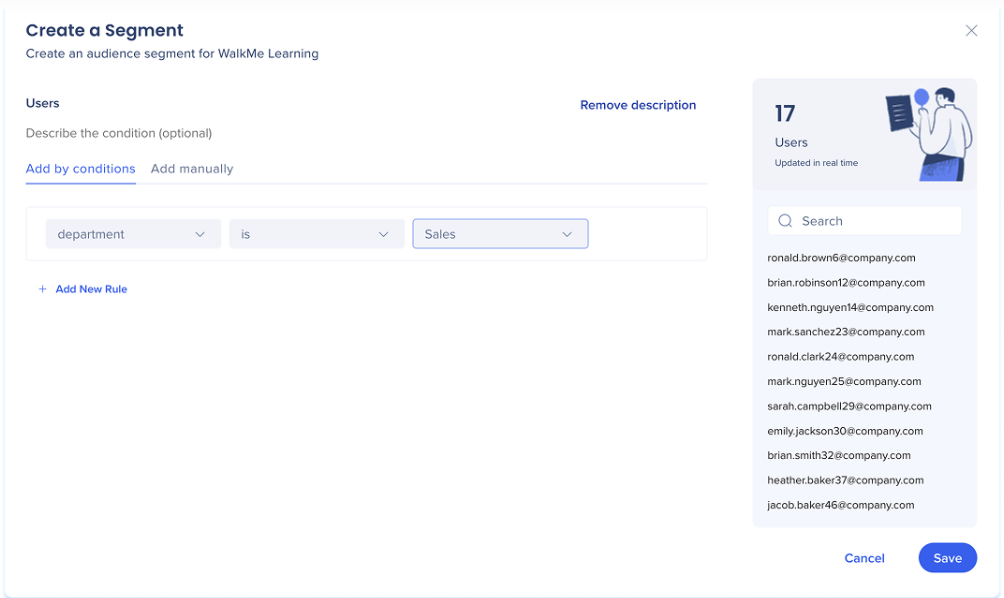The width and height of the screenshot is (1004, 598).
Task: Choose jacob.baker46@company.com in the list
Action: (840, 505)
